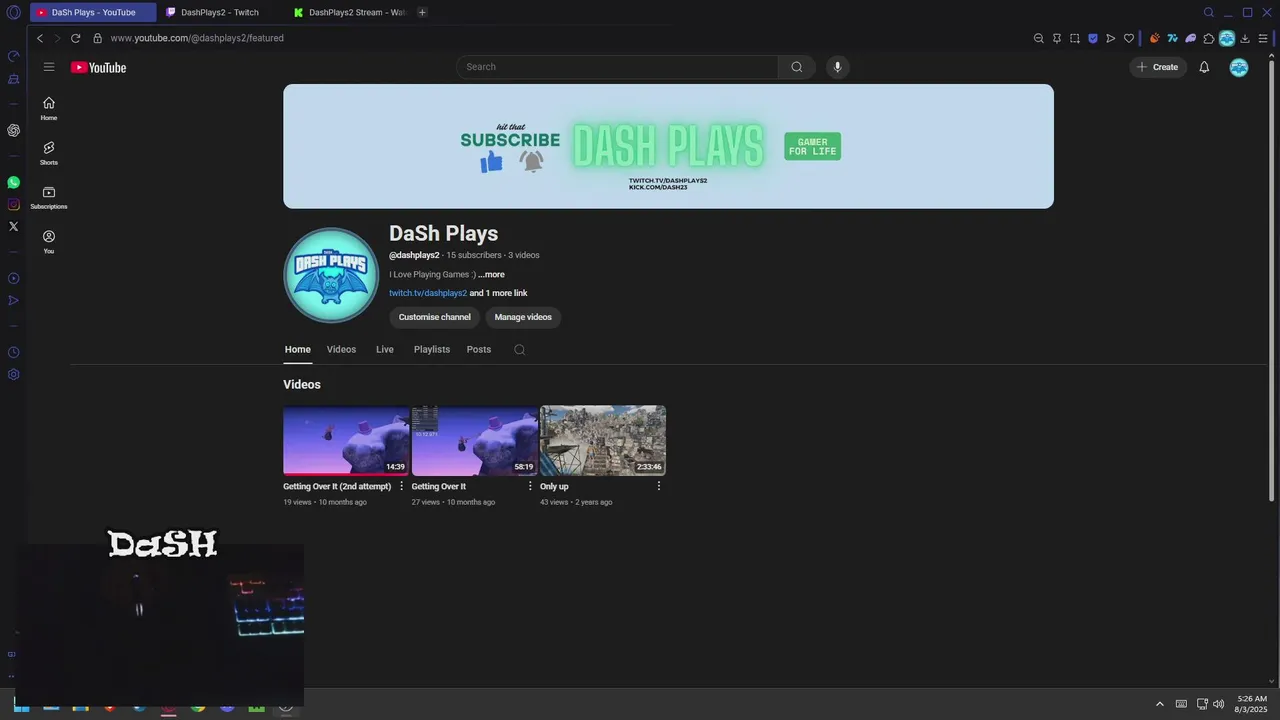The width and height of the screenshot is (1280, 720).
Task: Open three-dot menu for Only up video
Action: coord(659,486)
